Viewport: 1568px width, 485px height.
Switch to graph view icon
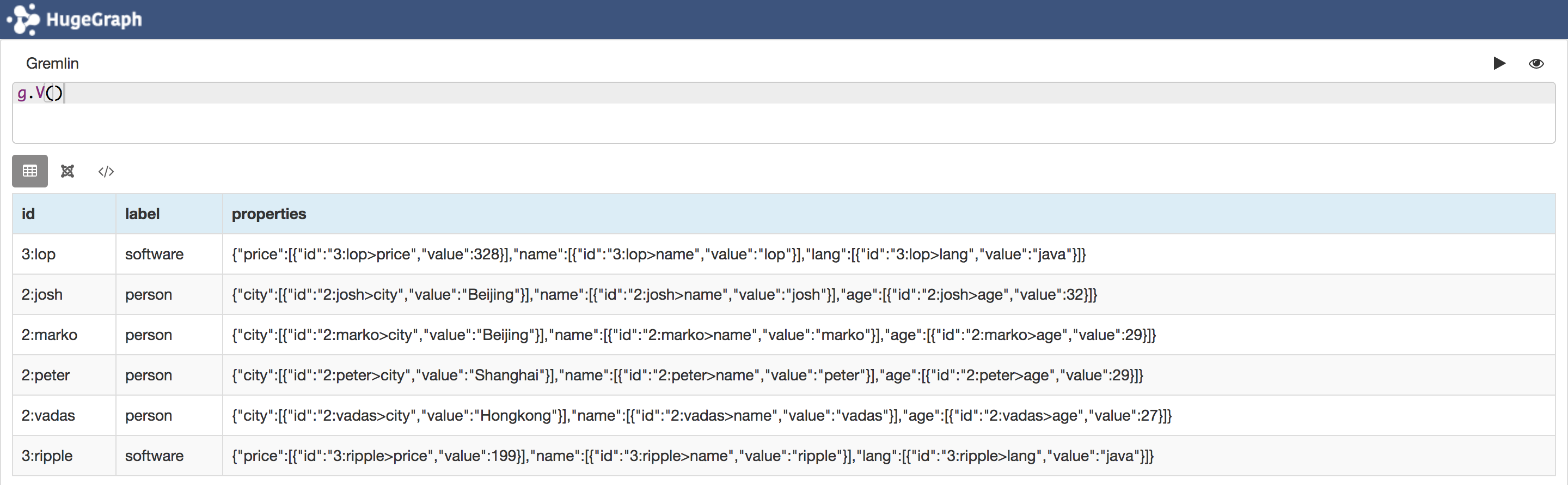68,171
